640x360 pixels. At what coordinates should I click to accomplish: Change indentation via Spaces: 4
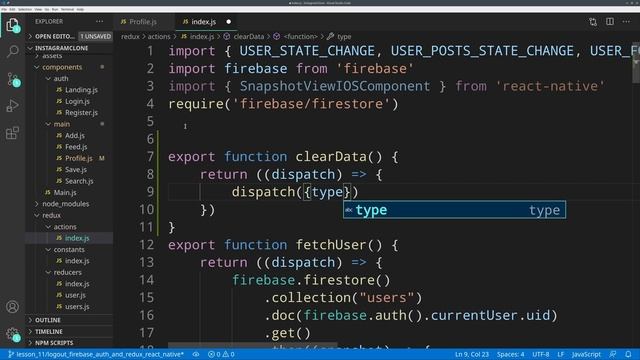510,354
